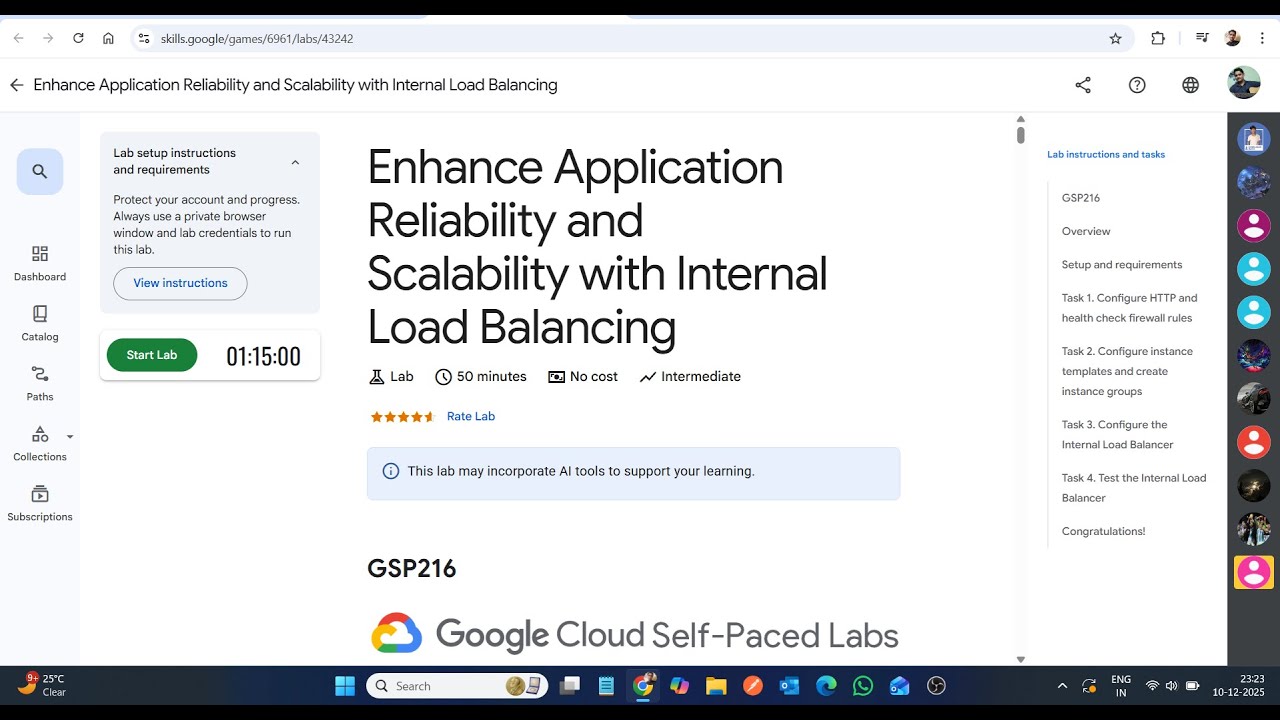
Task: Open File Explorer from the taskbar
Action: 715,686
